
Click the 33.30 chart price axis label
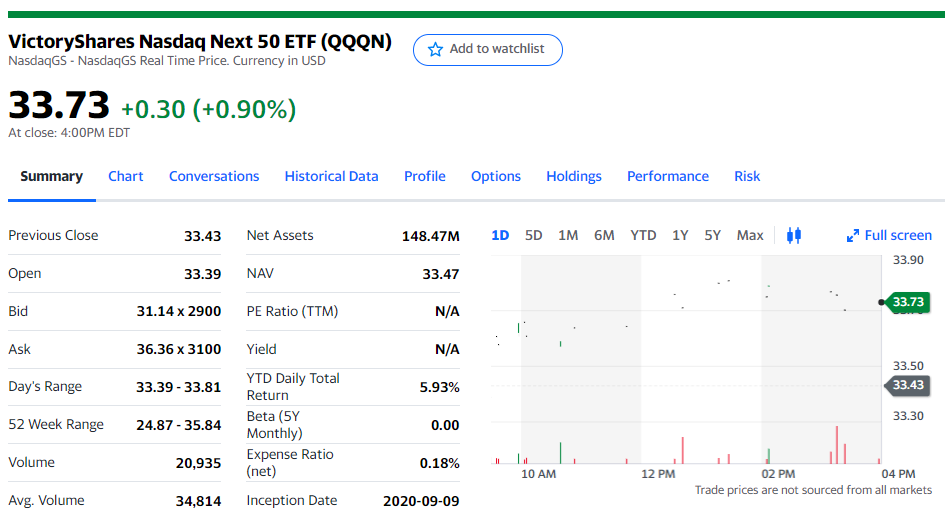point(908,415)
